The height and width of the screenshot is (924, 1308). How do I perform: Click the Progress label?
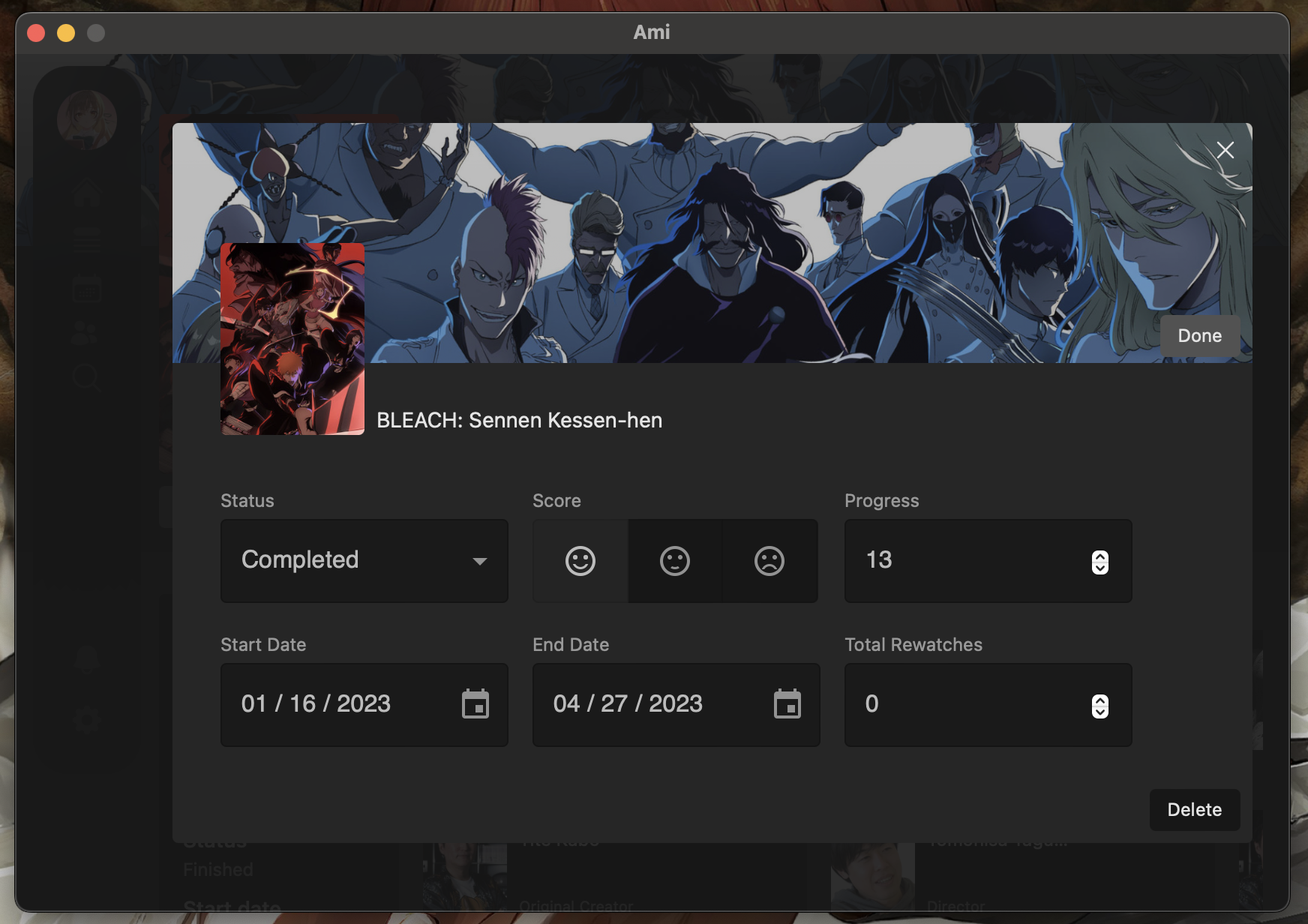click(x=882, y=501)
